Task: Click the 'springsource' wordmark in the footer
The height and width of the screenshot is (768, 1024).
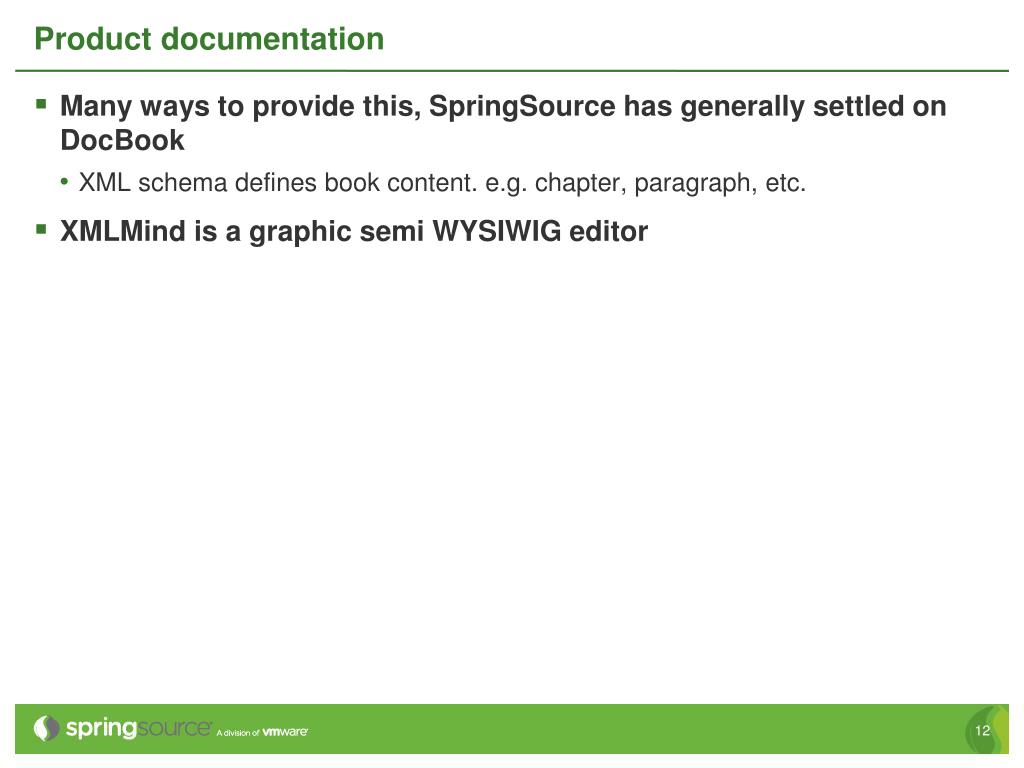Action: tap(138, 728)
